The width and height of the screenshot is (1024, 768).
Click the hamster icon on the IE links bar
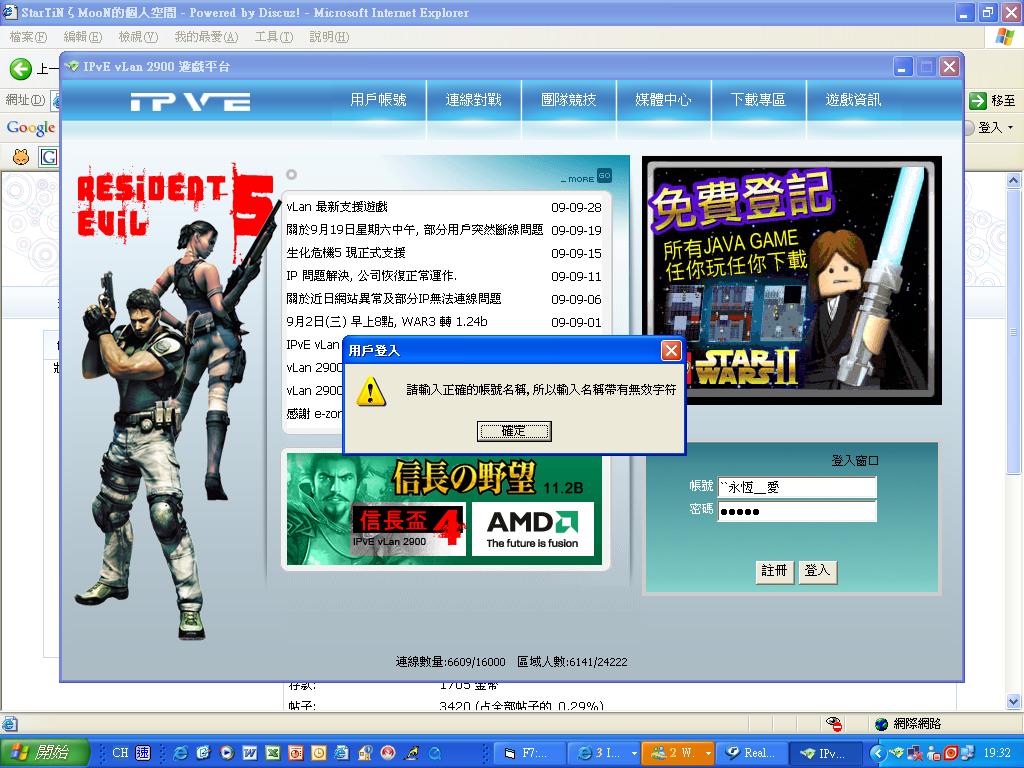pyautogui.click(x=21, y=157)
